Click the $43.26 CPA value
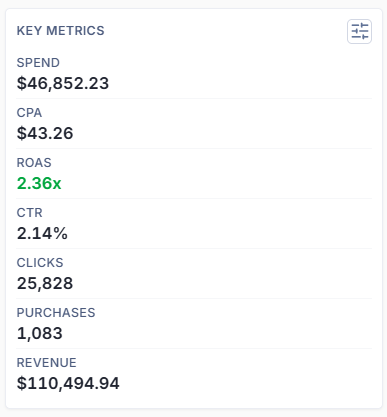 [45, 133]
